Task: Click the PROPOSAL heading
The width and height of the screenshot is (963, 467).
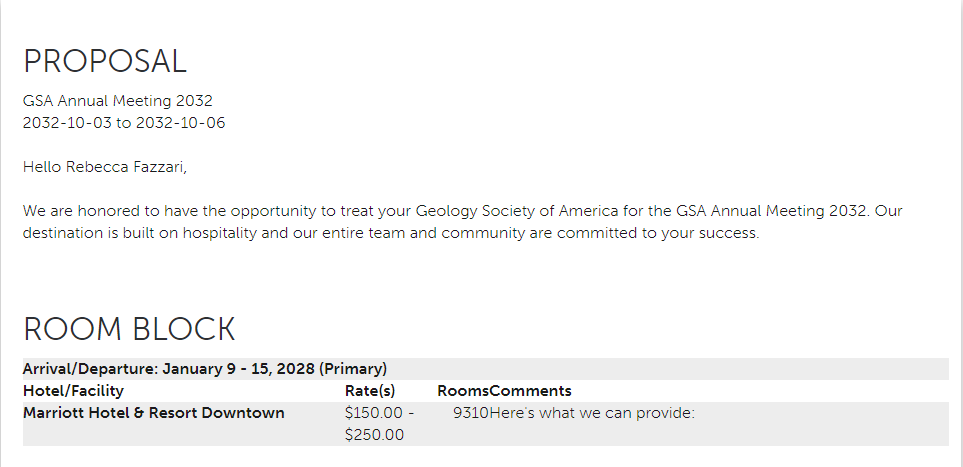Action: pyautogui.click(x=104, y=61)
